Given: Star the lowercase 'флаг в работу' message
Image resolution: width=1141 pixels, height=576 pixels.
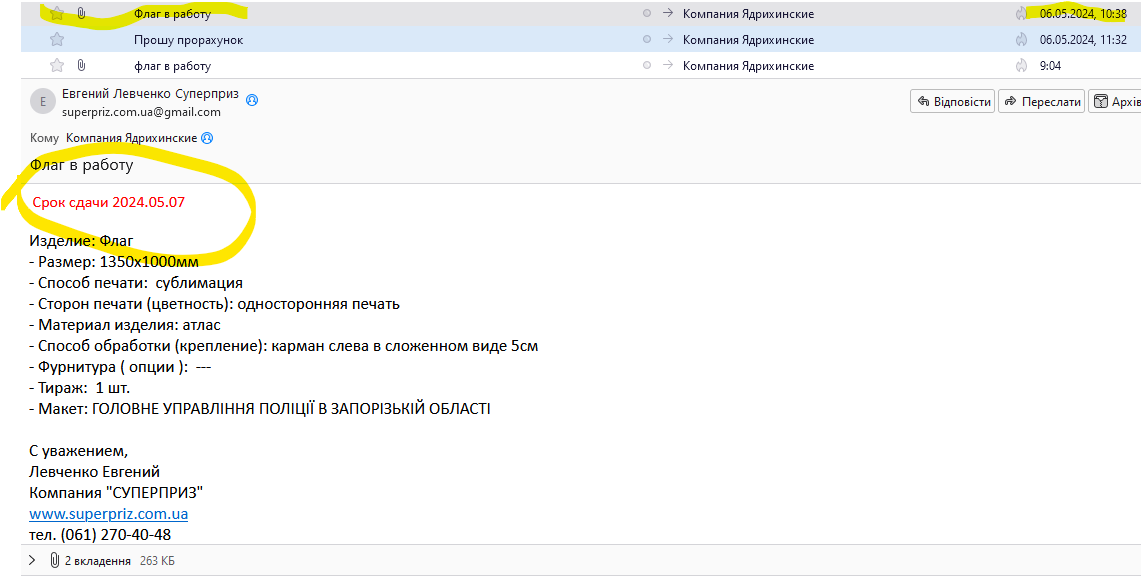Looking at the screenshot, I should coord(57,66).
